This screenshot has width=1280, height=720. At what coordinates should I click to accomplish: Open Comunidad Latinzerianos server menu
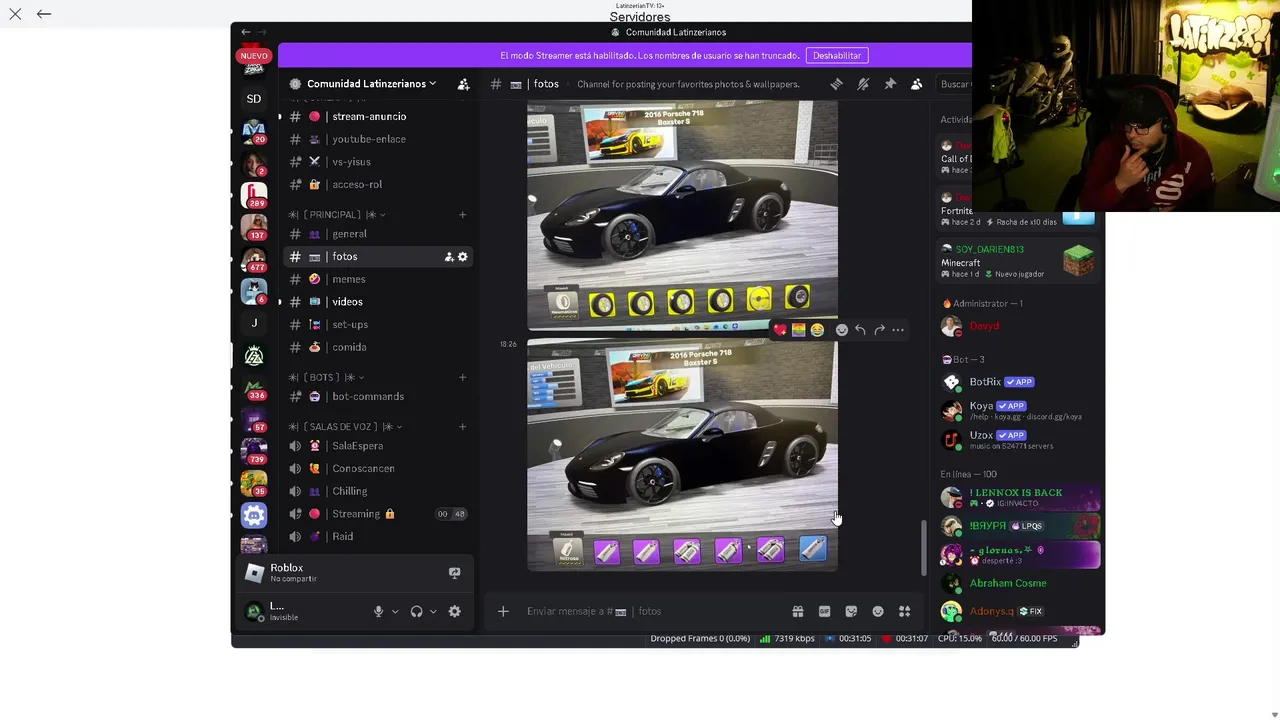pos(372,84)
